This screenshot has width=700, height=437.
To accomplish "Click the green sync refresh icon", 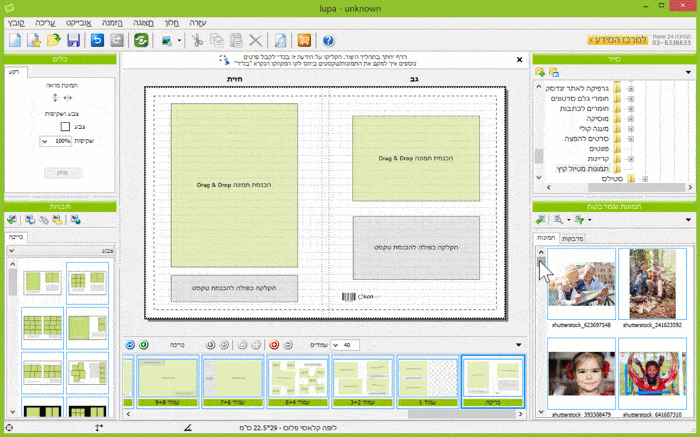I will coord(141,41).
